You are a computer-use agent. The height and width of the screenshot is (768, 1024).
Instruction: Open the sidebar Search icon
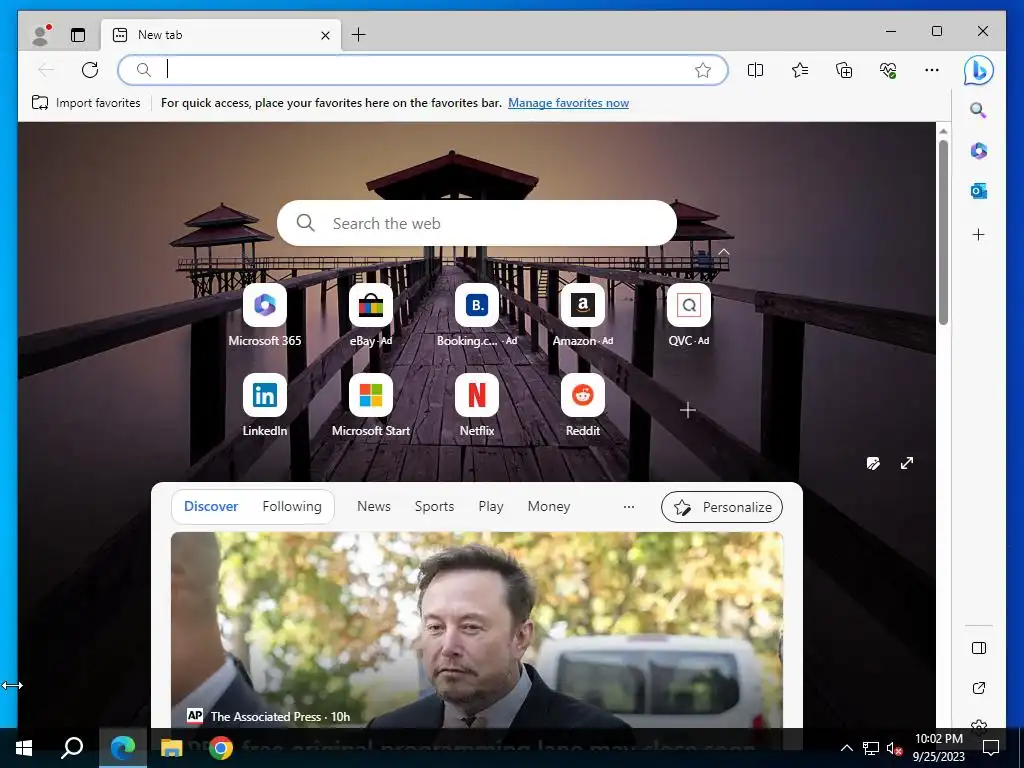(978, 110)
